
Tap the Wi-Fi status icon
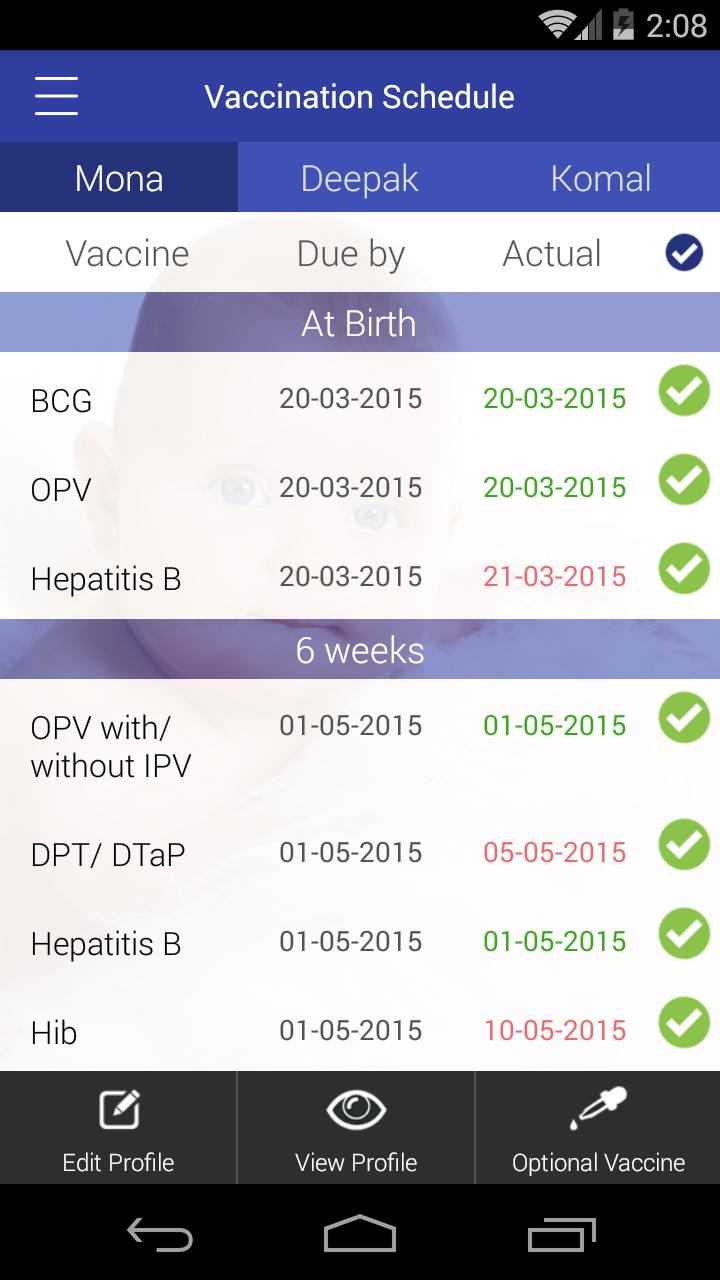(557, 24)
